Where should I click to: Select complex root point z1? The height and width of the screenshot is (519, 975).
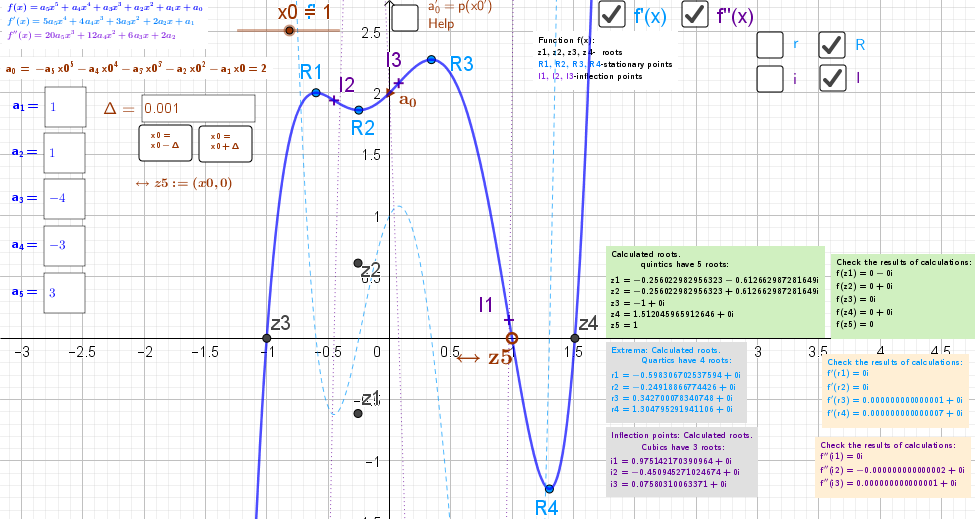click(x=358, y=413)
